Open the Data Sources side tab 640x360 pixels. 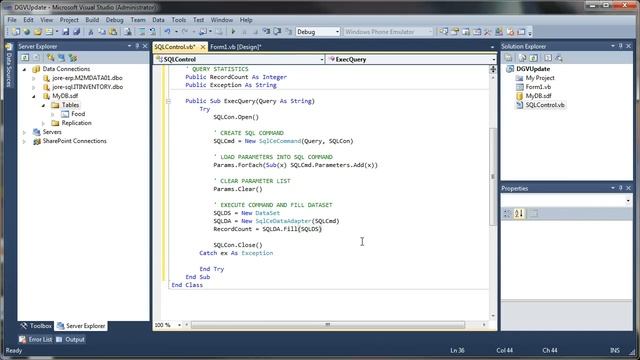click(9, 65)
